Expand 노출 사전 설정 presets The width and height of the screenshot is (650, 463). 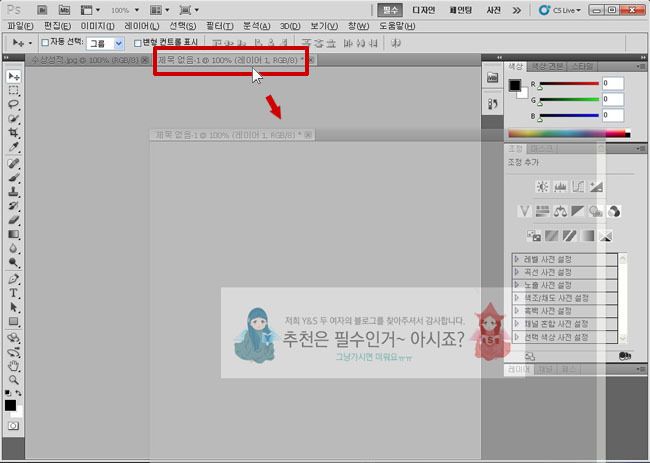tap(517, 285)
